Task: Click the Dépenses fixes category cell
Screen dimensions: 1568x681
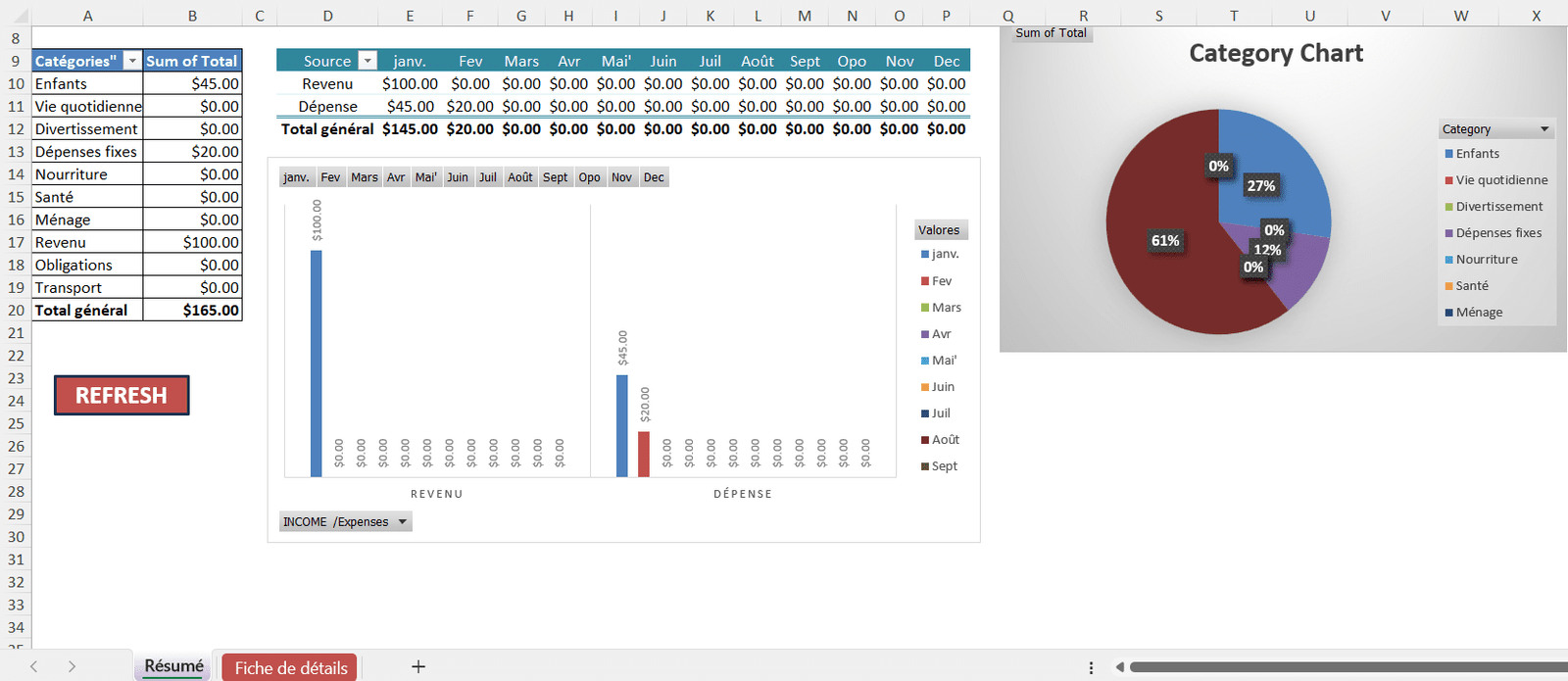Action: click(87, 151)
